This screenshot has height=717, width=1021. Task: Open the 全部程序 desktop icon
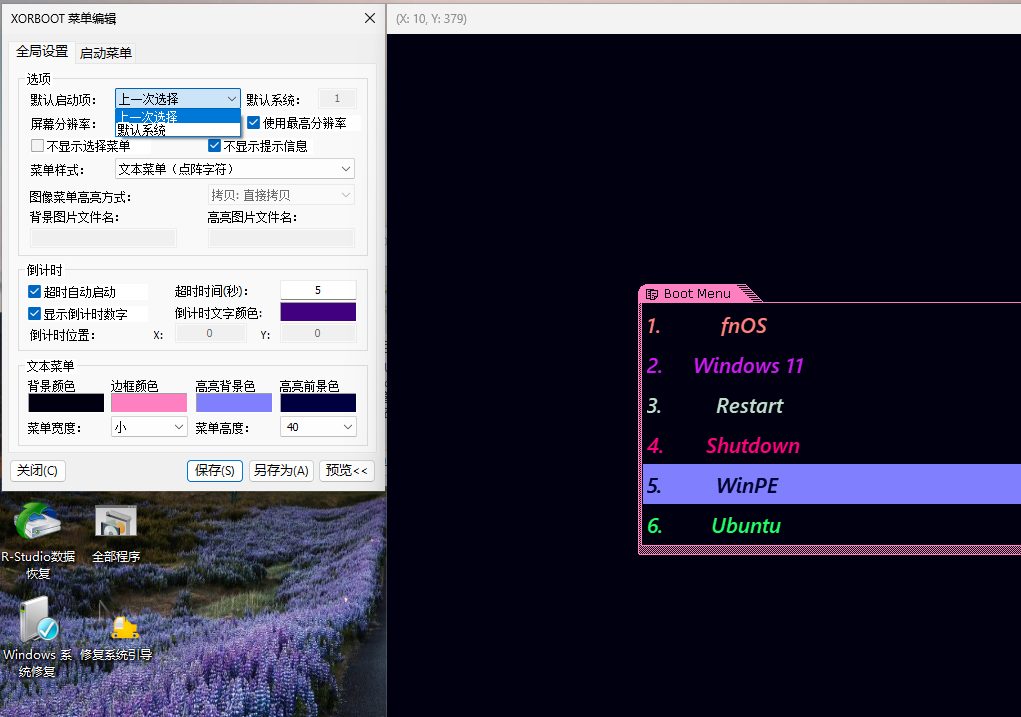point(116,534)
